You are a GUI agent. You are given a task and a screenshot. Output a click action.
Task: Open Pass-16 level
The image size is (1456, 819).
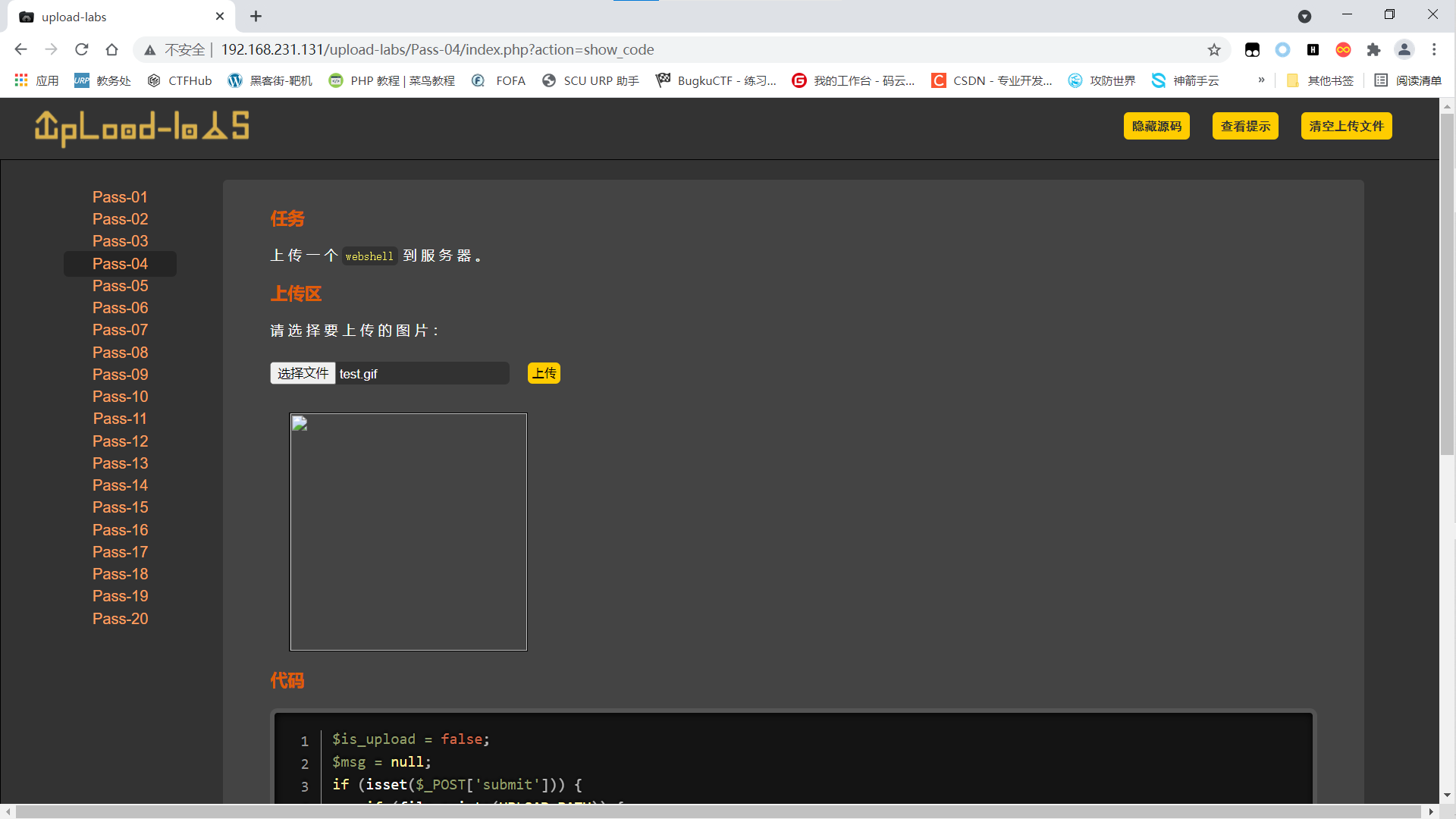pyautogui.click(x=120, y=530)
